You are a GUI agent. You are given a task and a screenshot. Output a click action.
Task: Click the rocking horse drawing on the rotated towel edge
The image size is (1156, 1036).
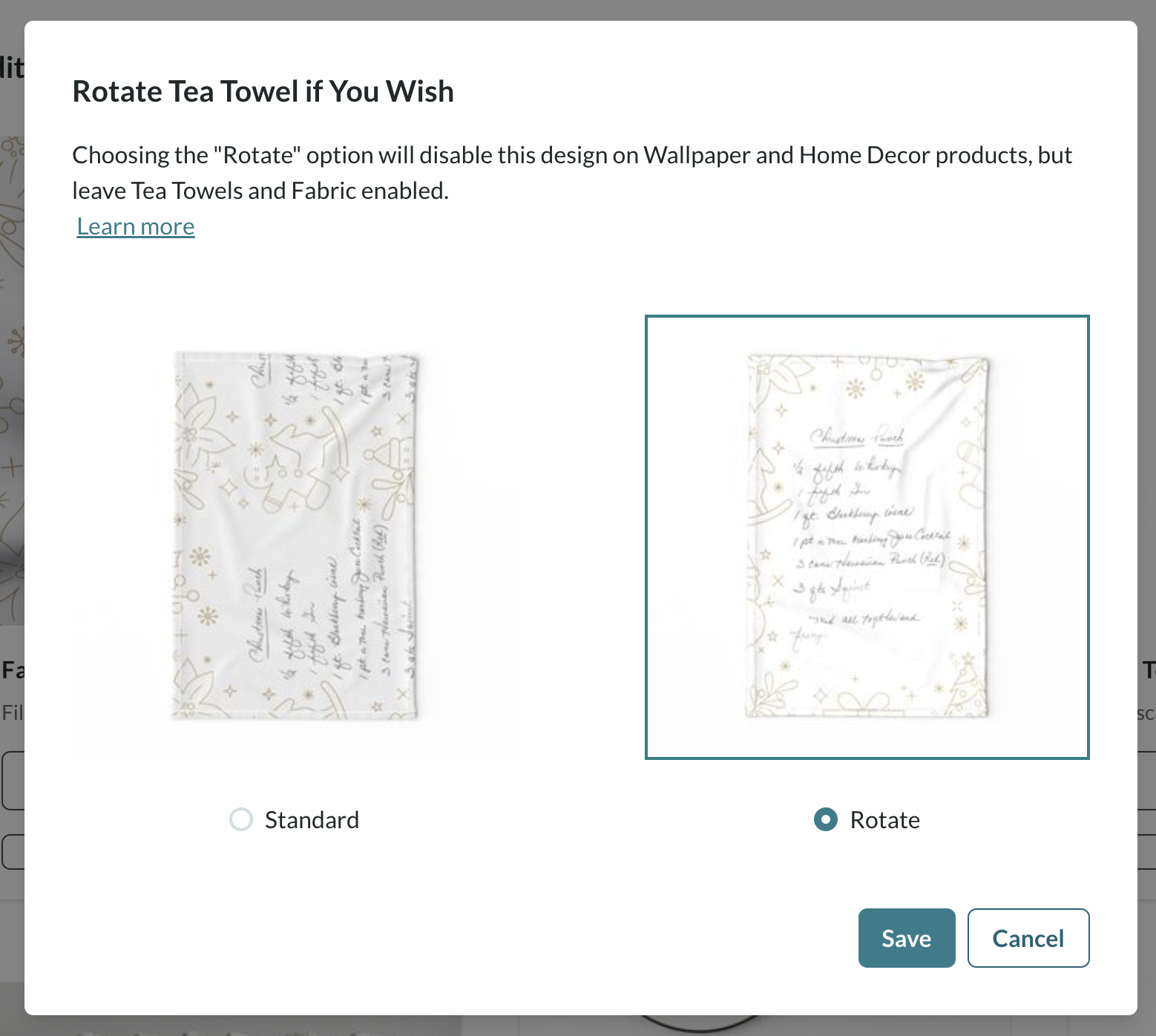pyautogui.click(x=772, y=486)
